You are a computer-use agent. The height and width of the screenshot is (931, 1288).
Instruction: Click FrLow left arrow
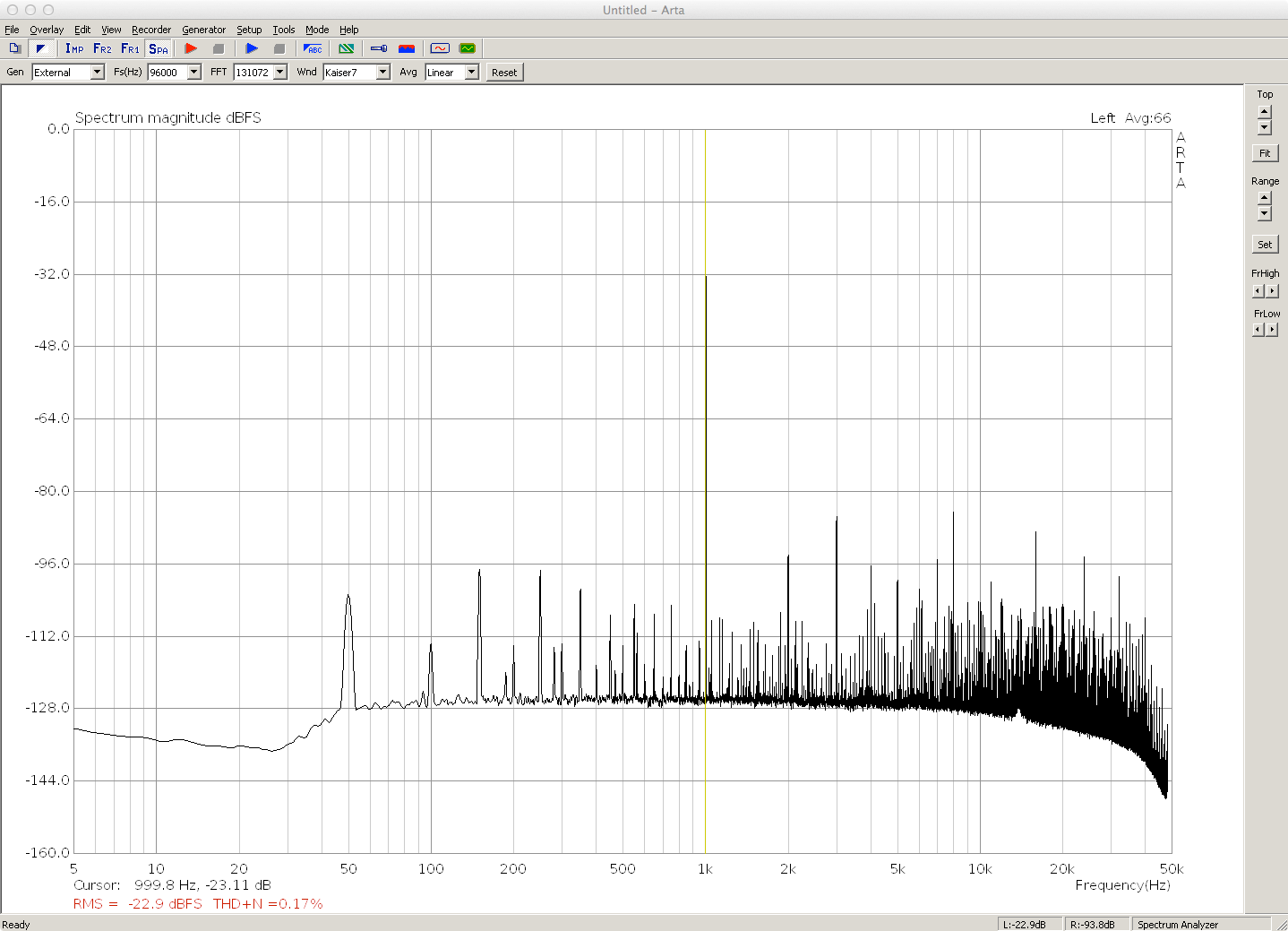[1258, 330]
